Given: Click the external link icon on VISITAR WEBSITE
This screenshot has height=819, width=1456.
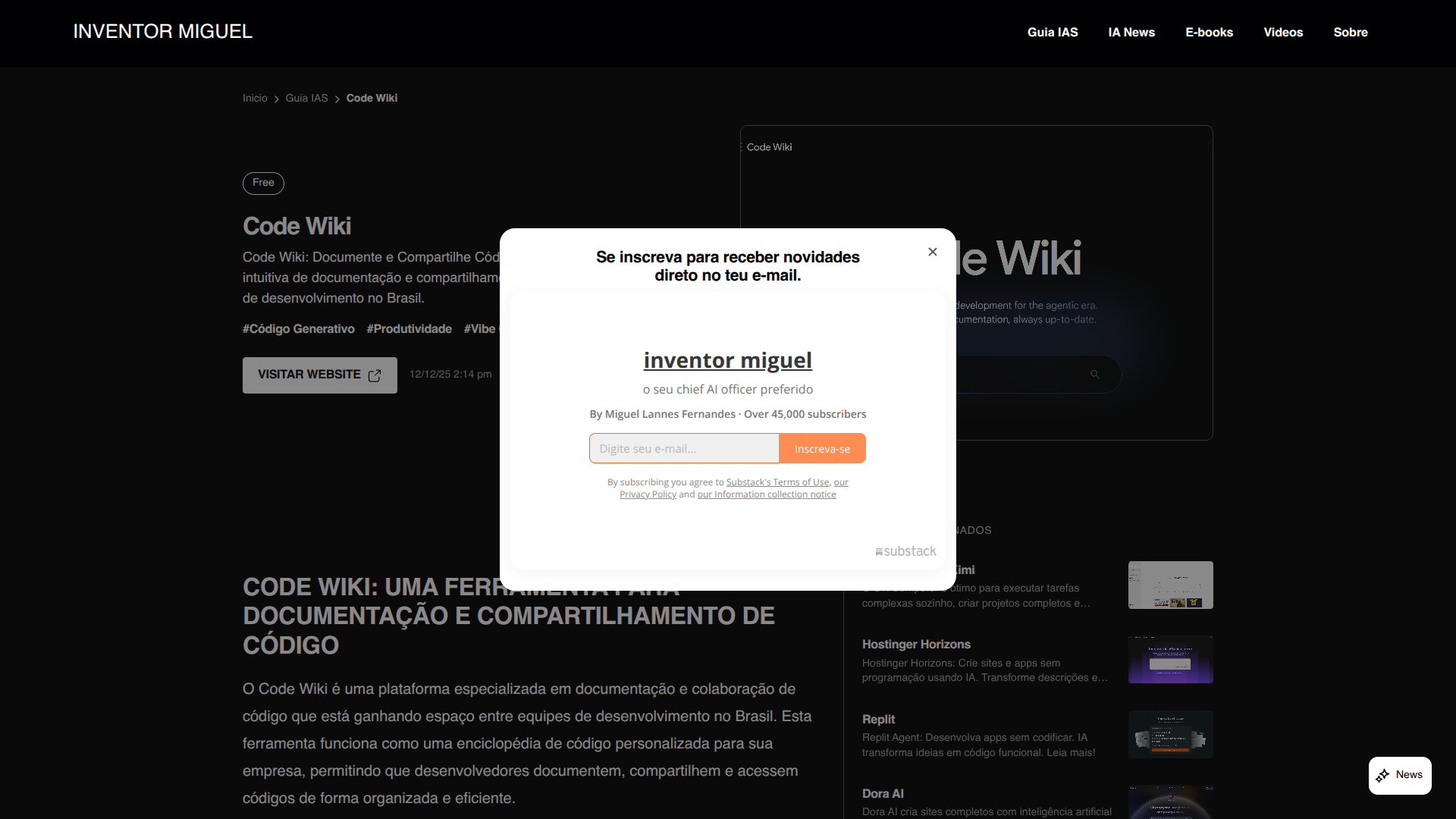Looking at the screenshot, I should (375, 375).
